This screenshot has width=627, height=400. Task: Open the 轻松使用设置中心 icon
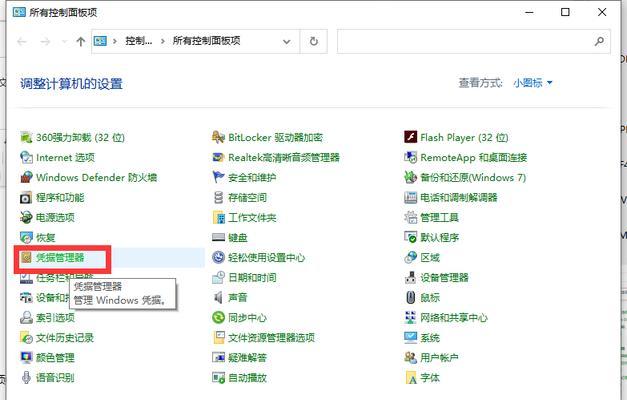[218, 258]
